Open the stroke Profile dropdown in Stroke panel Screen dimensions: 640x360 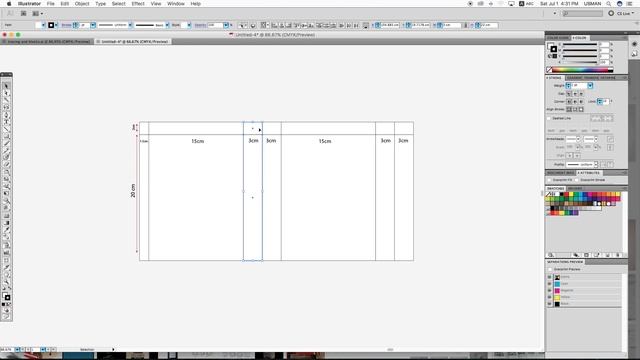(596, 164)
